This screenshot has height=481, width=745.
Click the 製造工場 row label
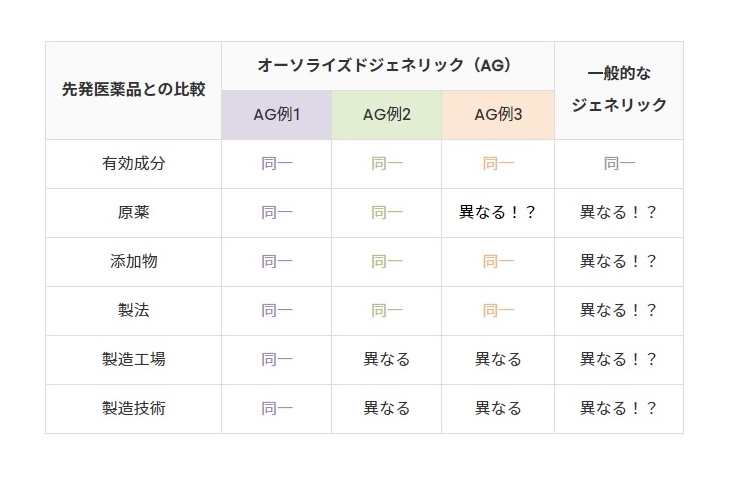133,359
